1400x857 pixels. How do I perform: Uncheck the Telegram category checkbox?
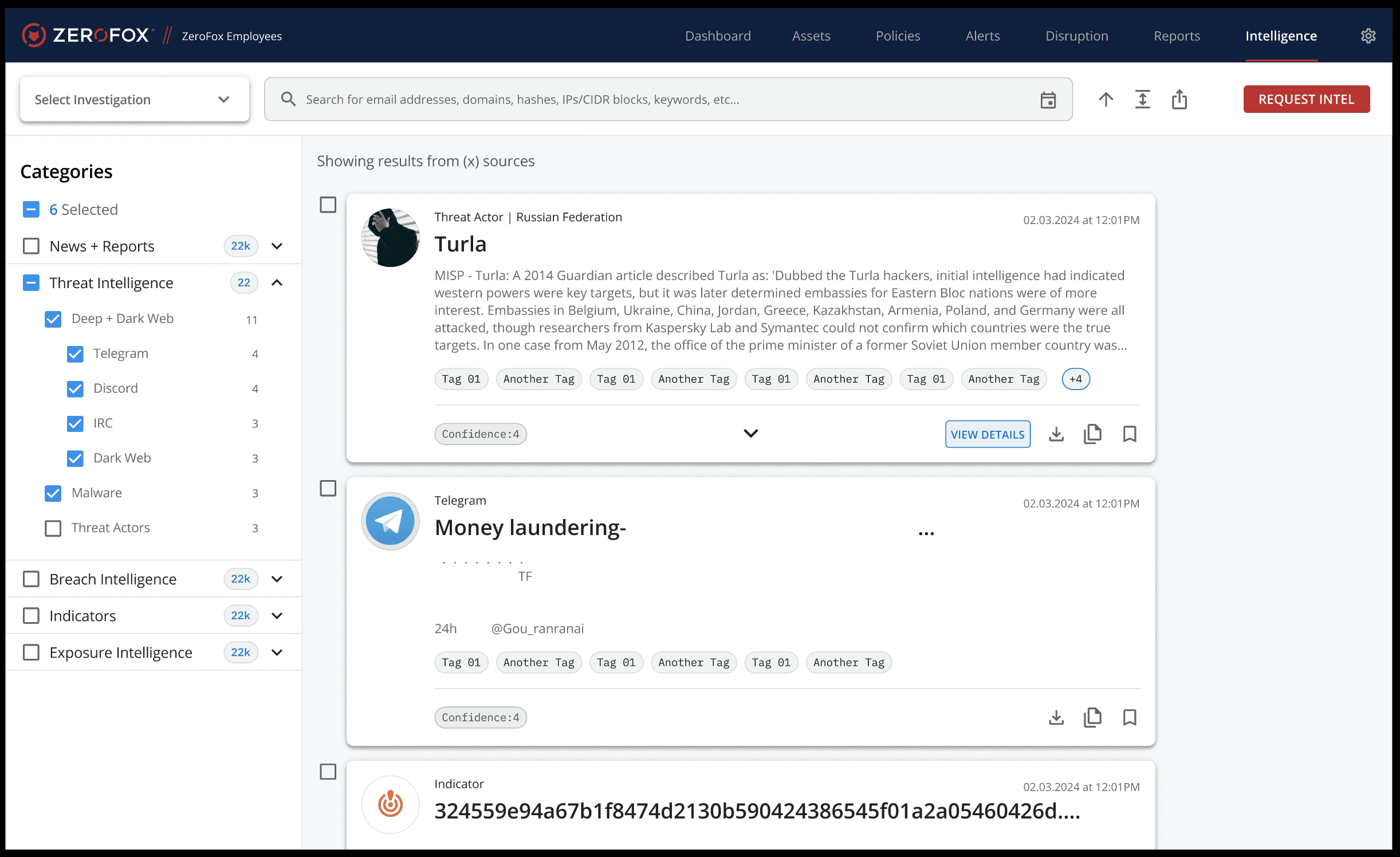75,354
